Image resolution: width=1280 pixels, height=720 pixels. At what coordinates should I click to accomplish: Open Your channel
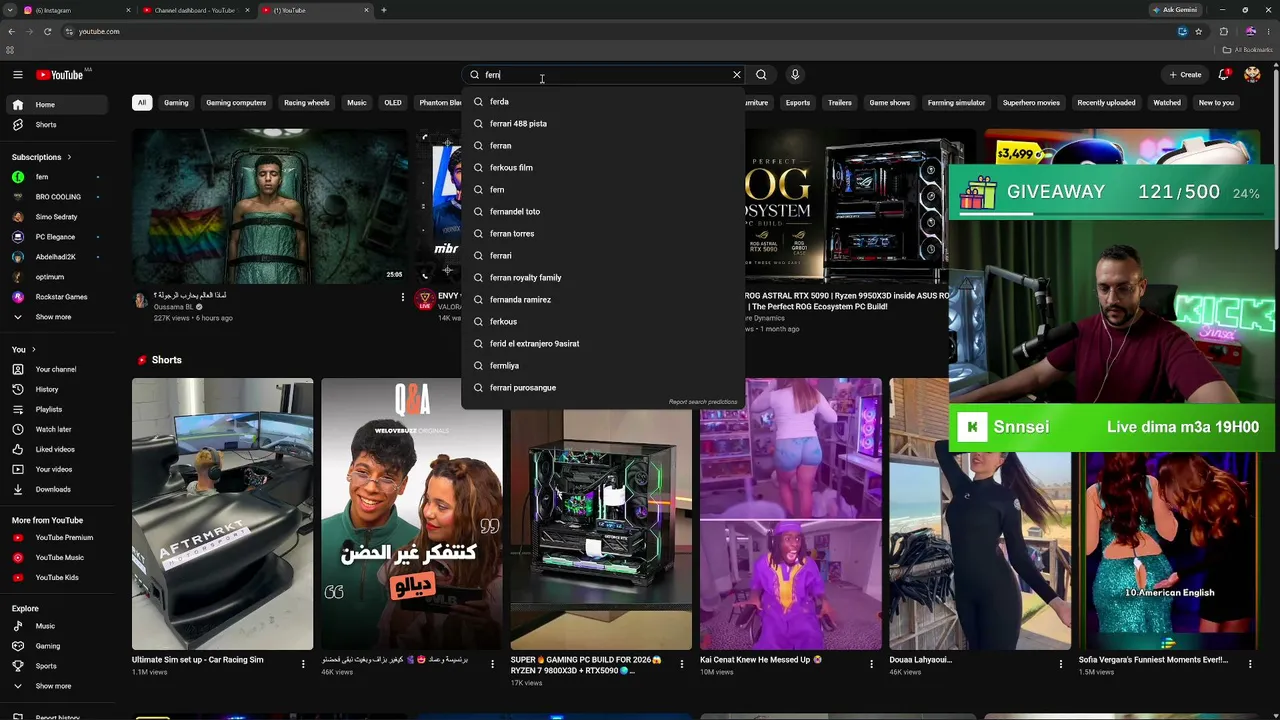tap(58, 369)
